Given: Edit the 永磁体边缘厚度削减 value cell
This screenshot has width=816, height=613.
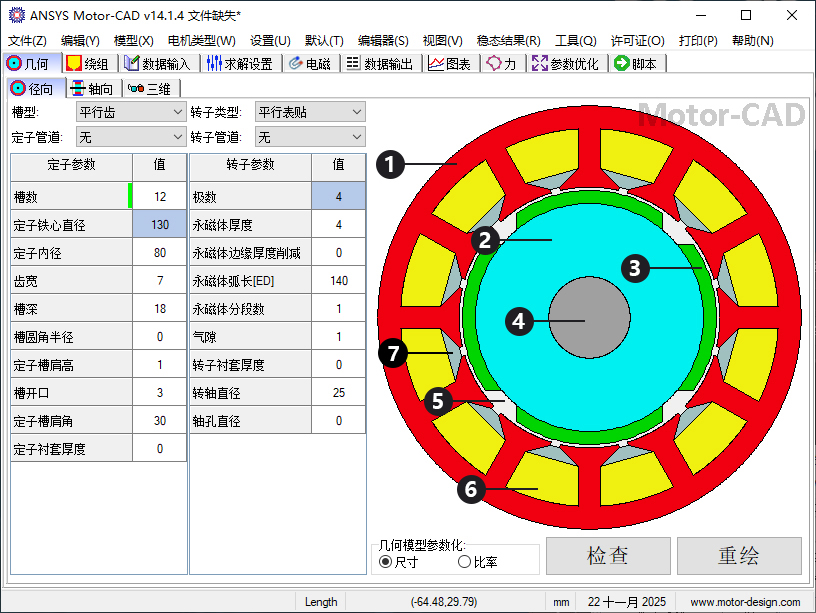Looking at the screenshot, I should [339, 253].
